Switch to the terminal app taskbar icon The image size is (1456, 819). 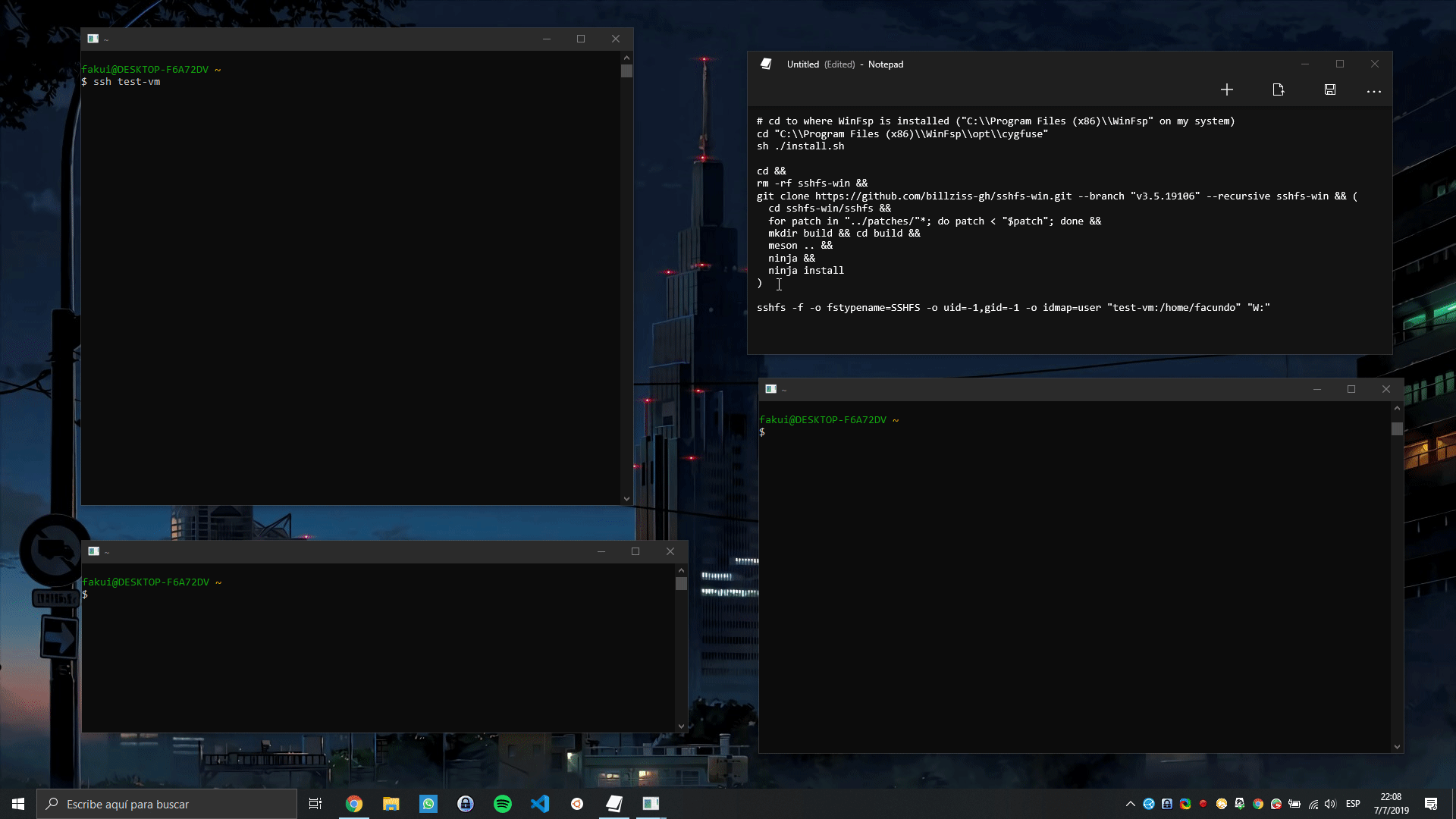[651, 804]
